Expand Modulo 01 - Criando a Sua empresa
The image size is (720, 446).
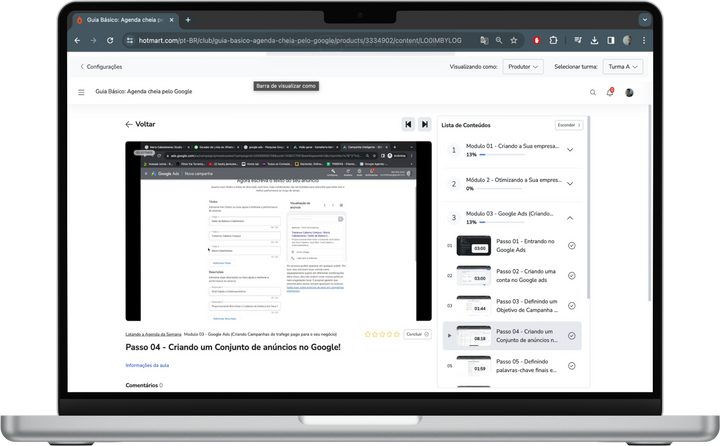tap(570, 150)
